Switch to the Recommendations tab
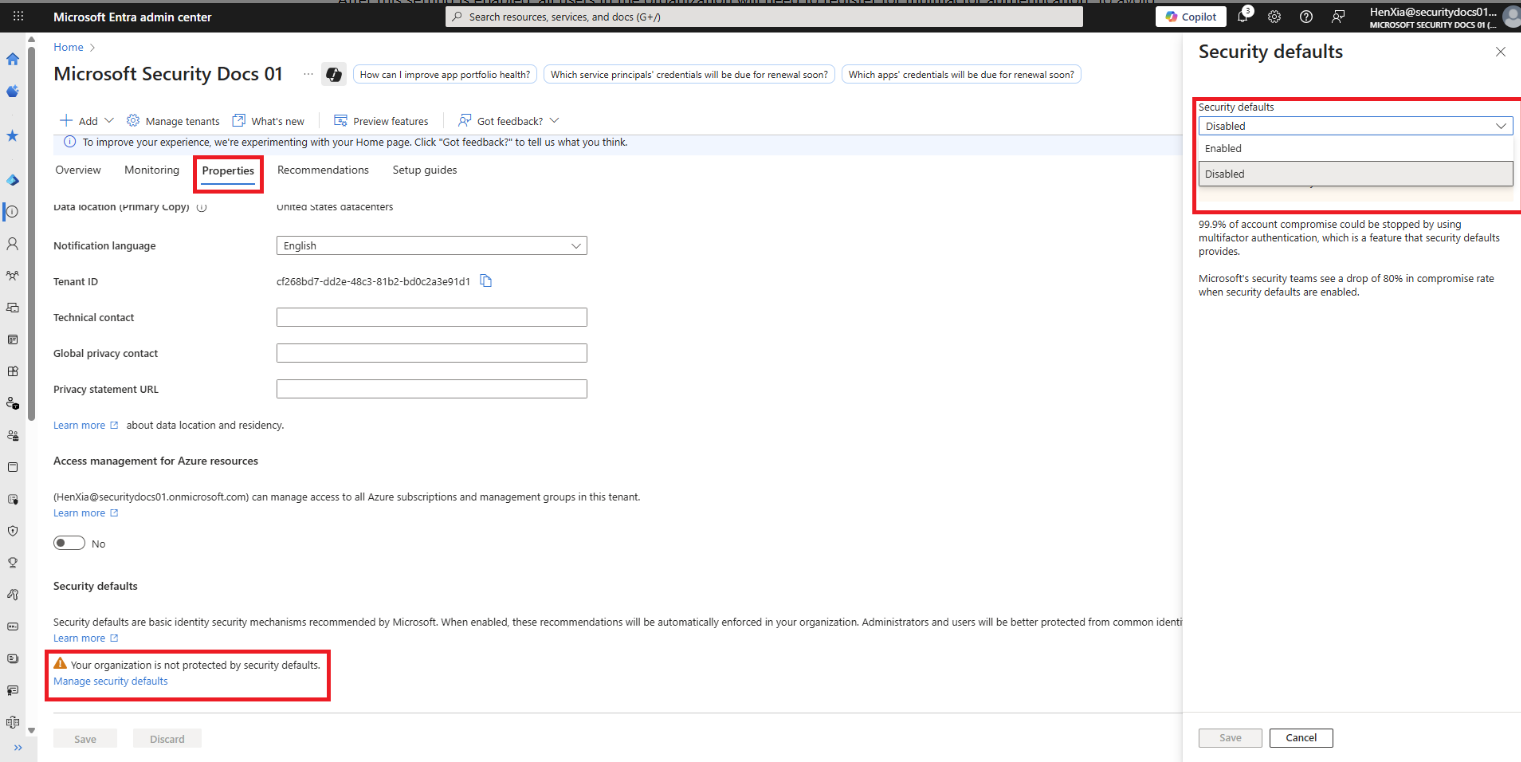The image size is (1521, 762). click(323, 170)
